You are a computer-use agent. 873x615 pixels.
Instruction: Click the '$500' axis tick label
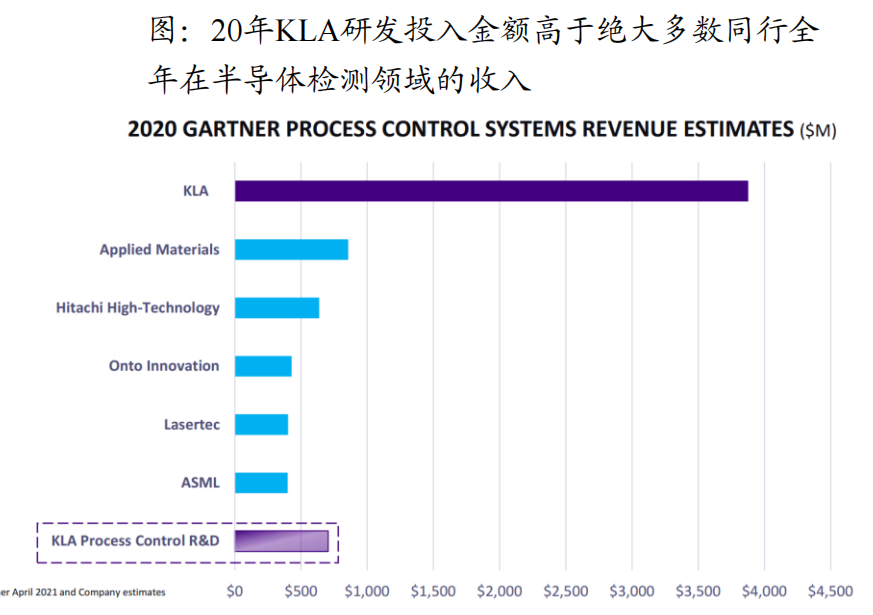click(301, 591)
